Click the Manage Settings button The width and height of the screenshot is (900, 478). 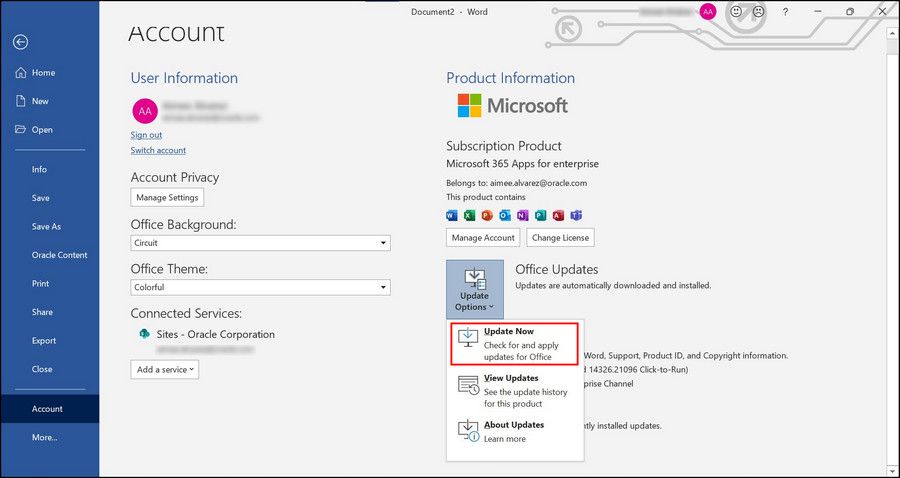(x=167, y=197)
